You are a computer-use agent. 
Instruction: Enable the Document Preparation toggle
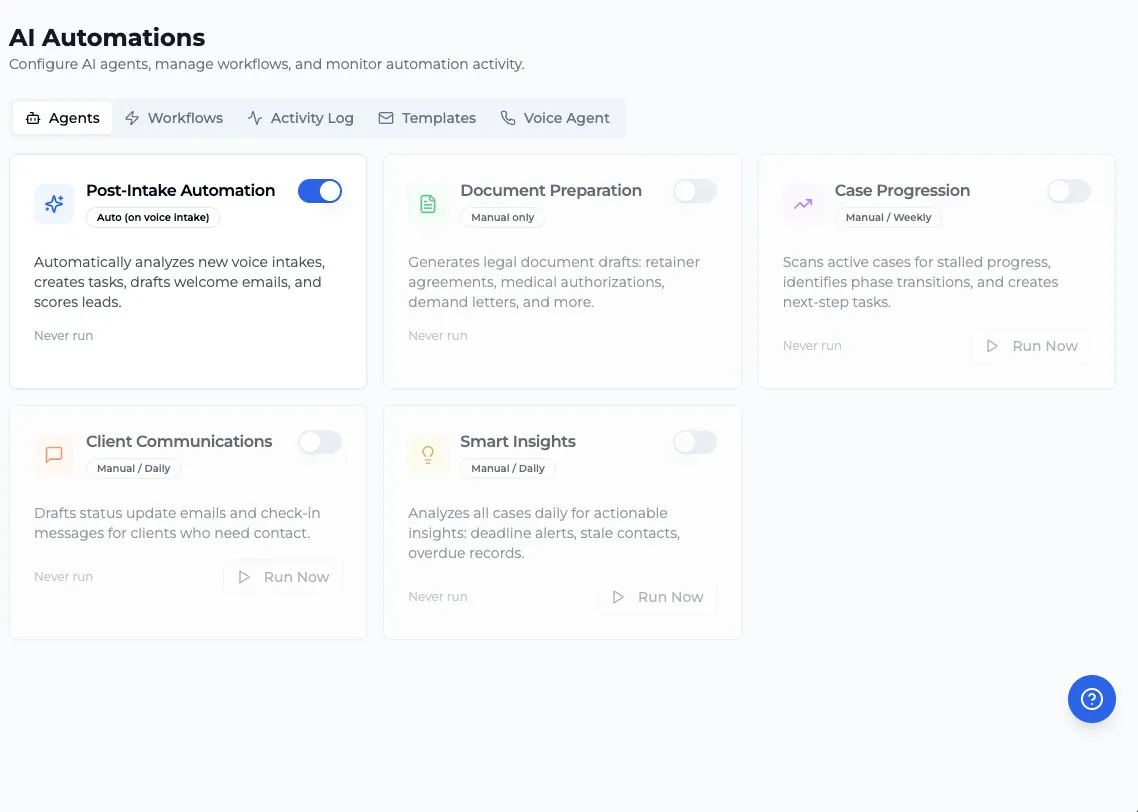695,191
